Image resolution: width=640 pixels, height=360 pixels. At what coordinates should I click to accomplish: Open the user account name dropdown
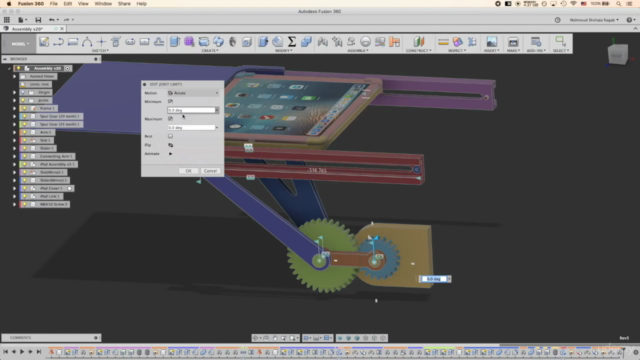pyautogui.click(x=594, y=20)
